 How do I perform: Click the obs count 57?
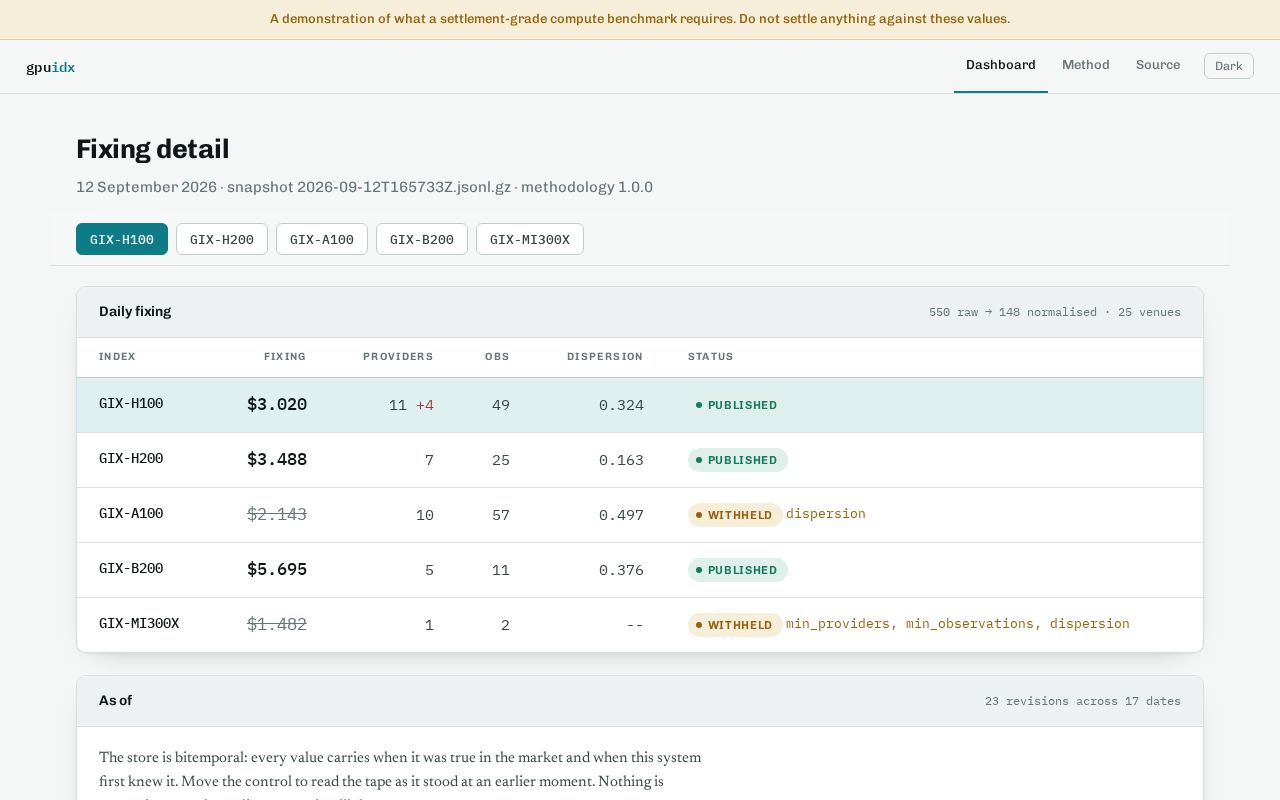point(501,515)
